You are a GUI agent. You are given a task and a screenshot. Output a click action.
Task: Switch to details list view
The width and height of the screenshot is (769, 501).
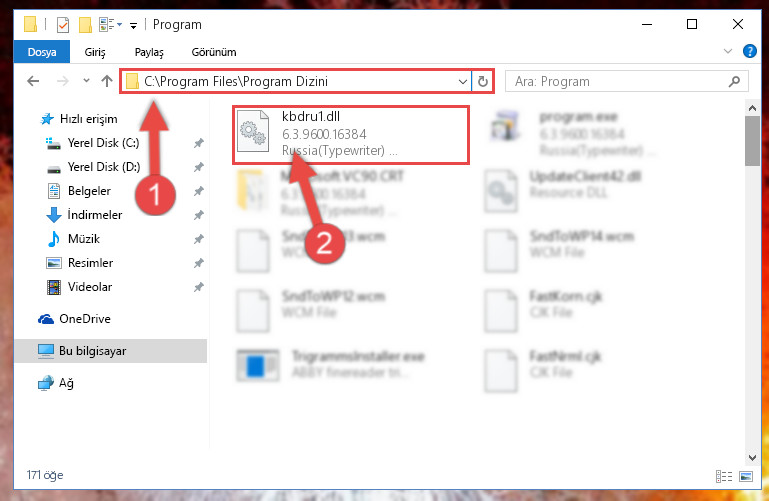point(723,476)
